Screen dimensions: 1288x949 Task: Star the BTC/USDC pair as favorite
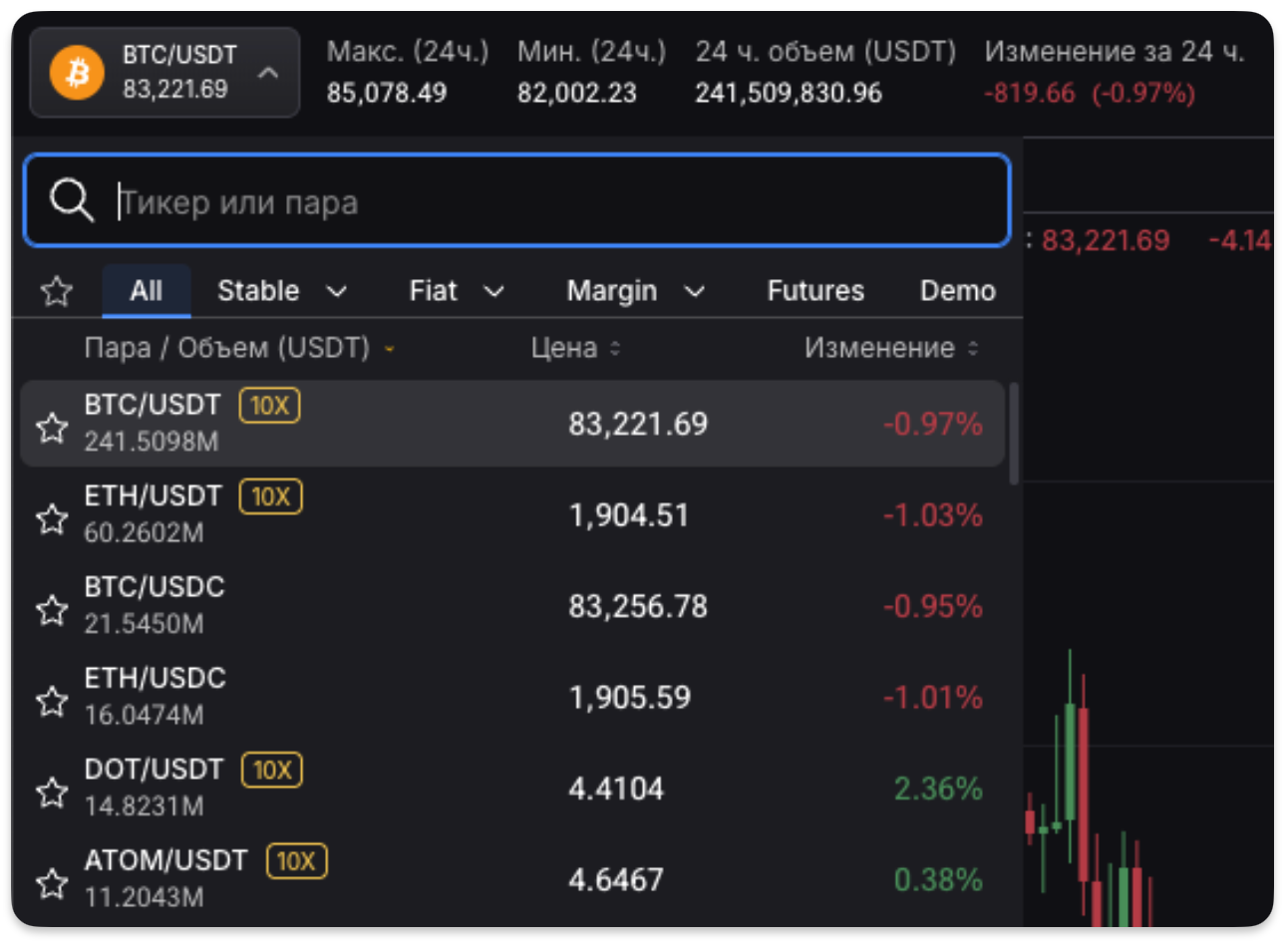click(52, 609)
